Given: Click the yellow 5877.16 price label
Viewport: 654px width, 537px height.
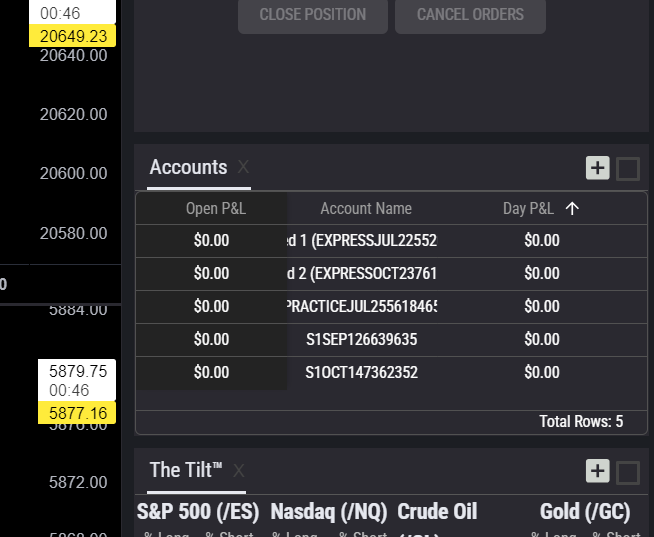Looking at the screenshot, I should click(x=77, y=413).
